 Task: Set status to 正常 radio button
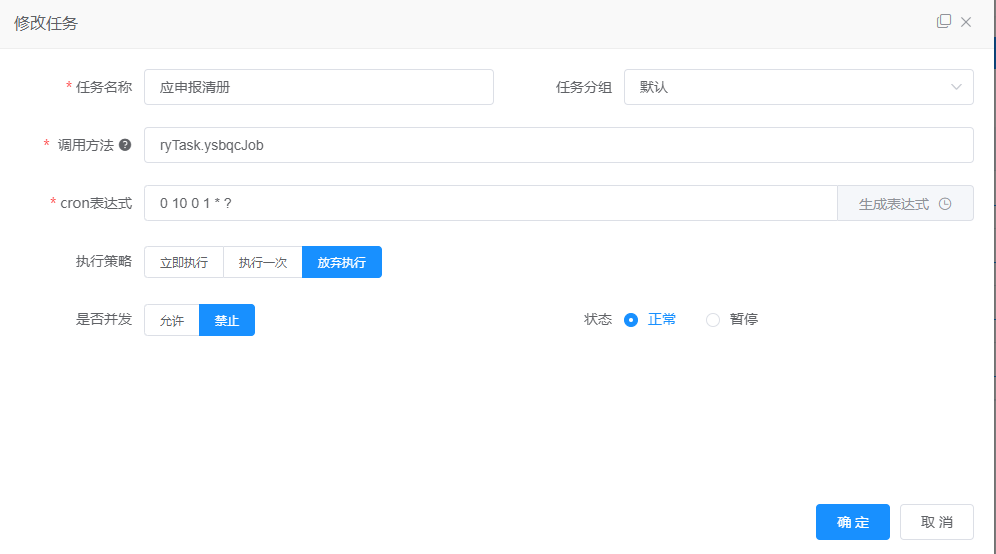pyautogui.click(x=631, y=320)
